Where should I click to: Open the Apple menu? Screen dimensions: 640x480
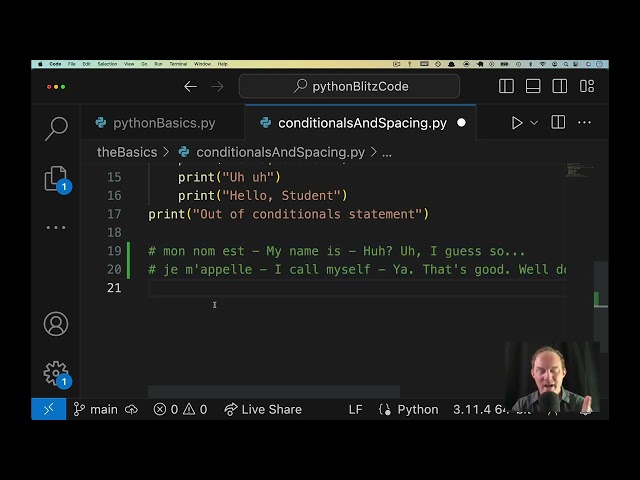(x=40, y=64)
